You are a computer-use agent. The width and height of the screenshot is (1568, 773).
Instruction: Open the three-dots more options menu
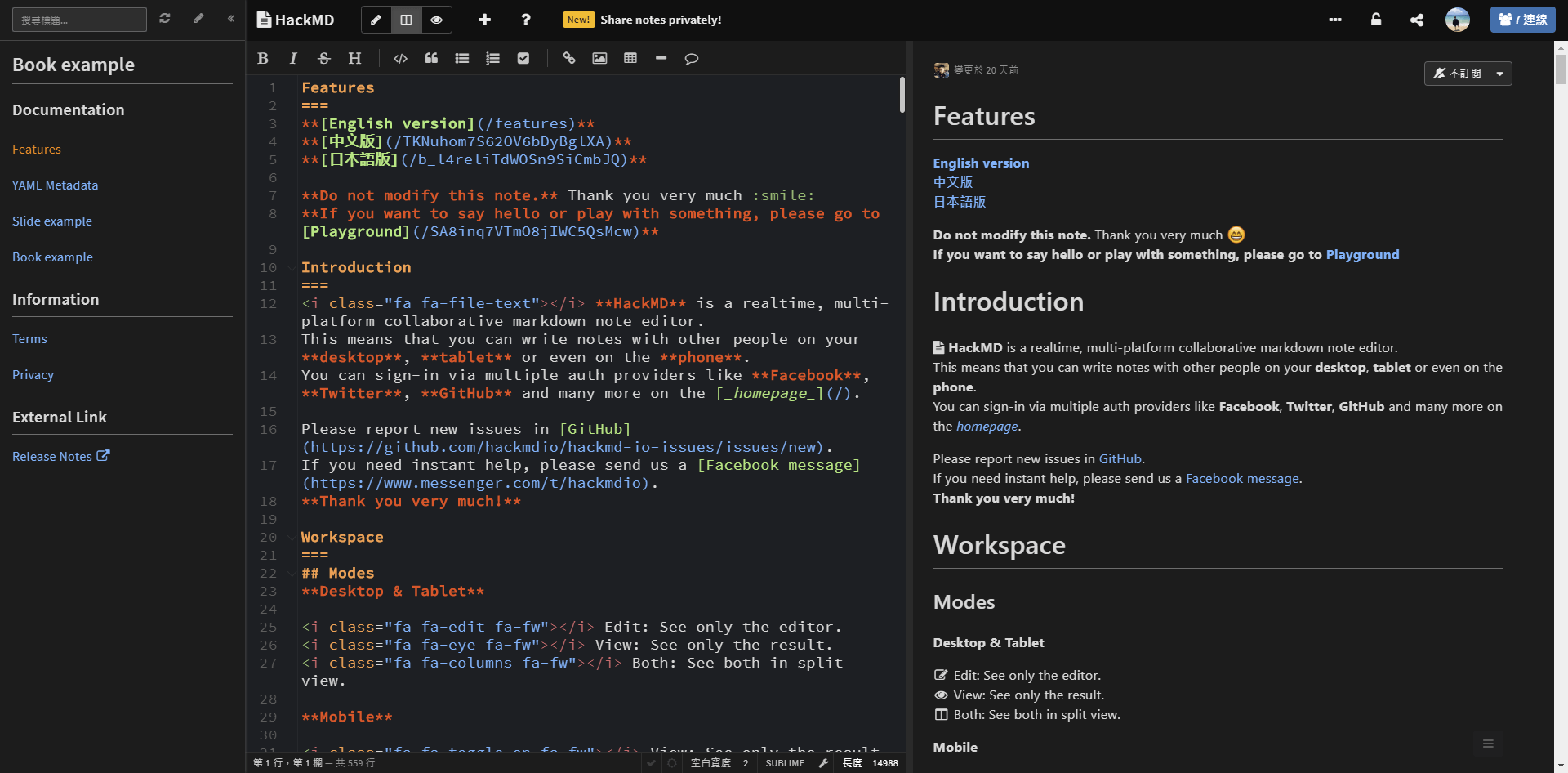(1335, 20)
